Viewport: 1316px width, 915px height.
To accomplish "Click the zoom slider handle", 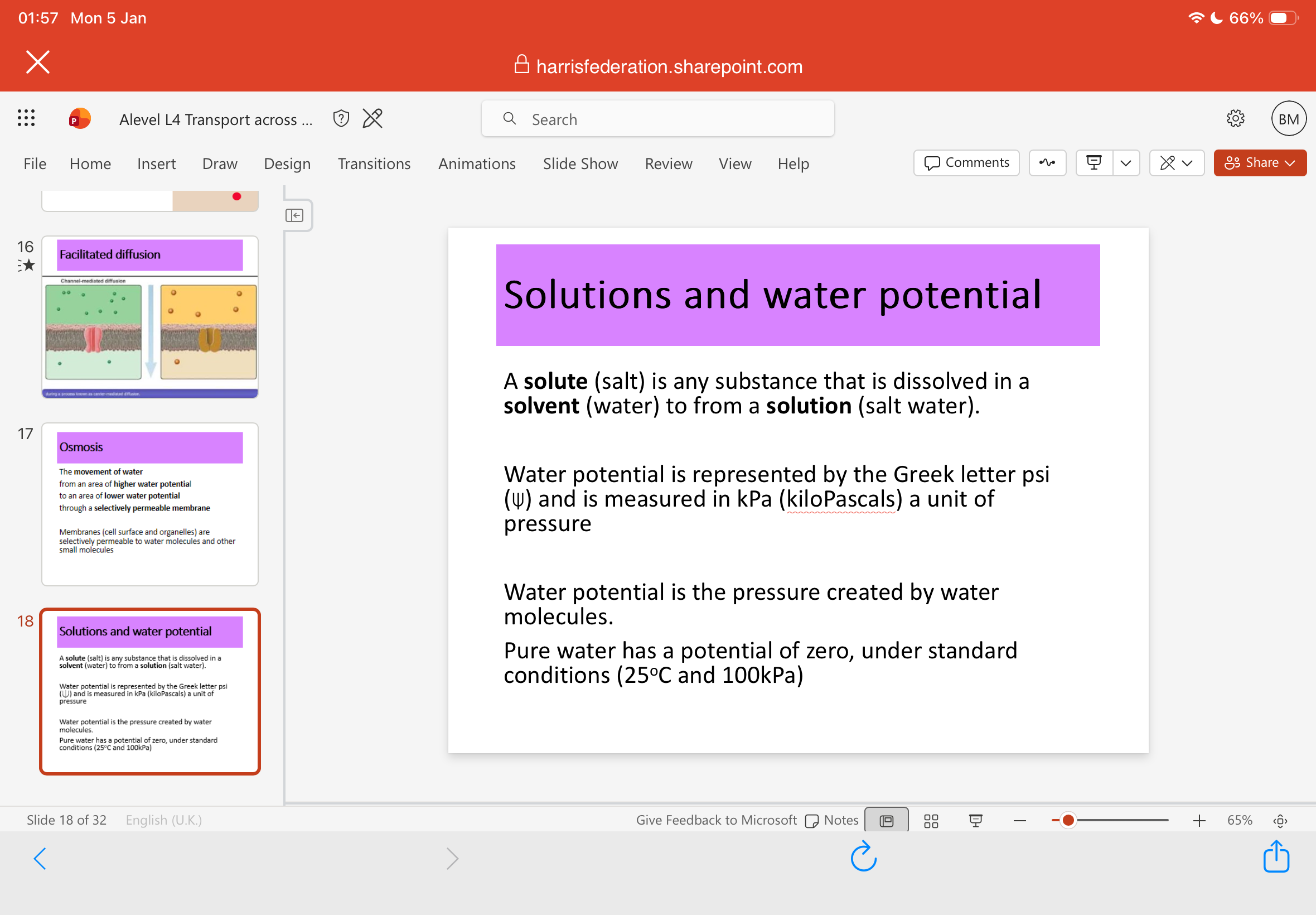I will point(1068,820).
